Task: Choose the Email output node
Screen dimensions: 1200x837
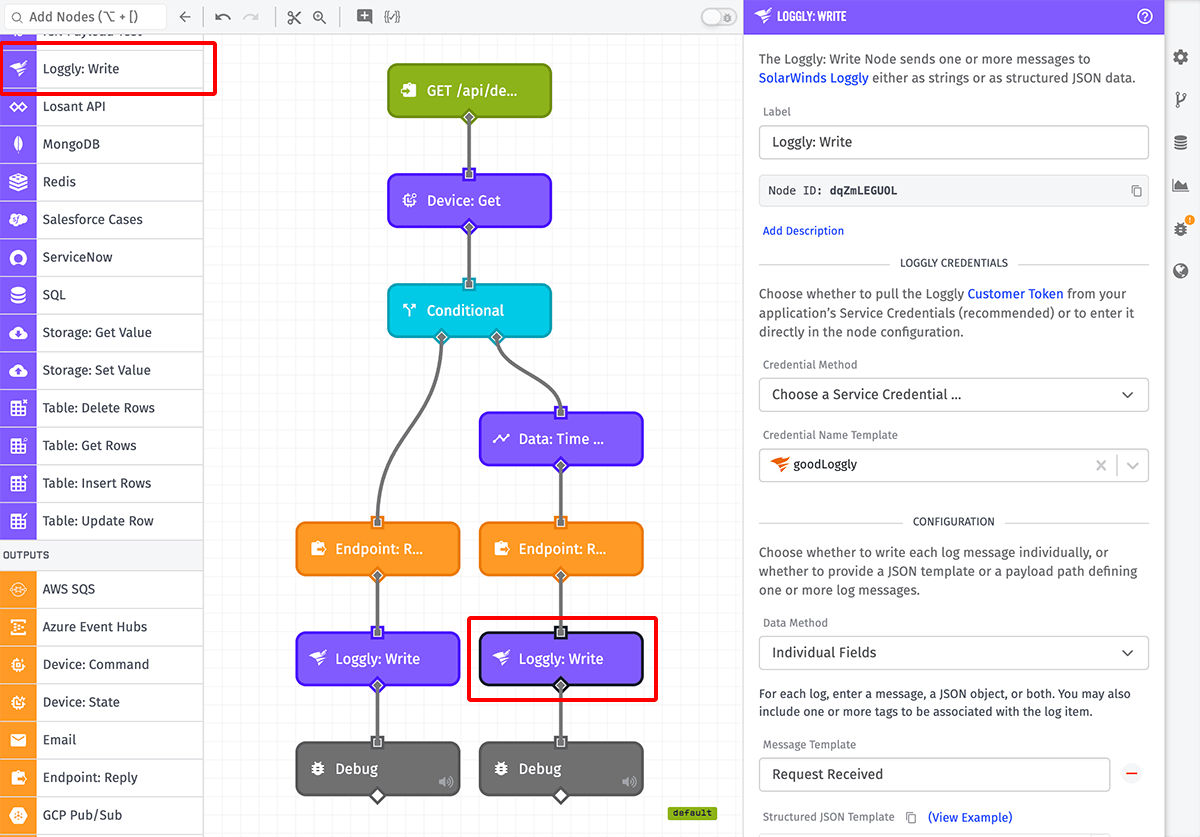Action: 101,740
